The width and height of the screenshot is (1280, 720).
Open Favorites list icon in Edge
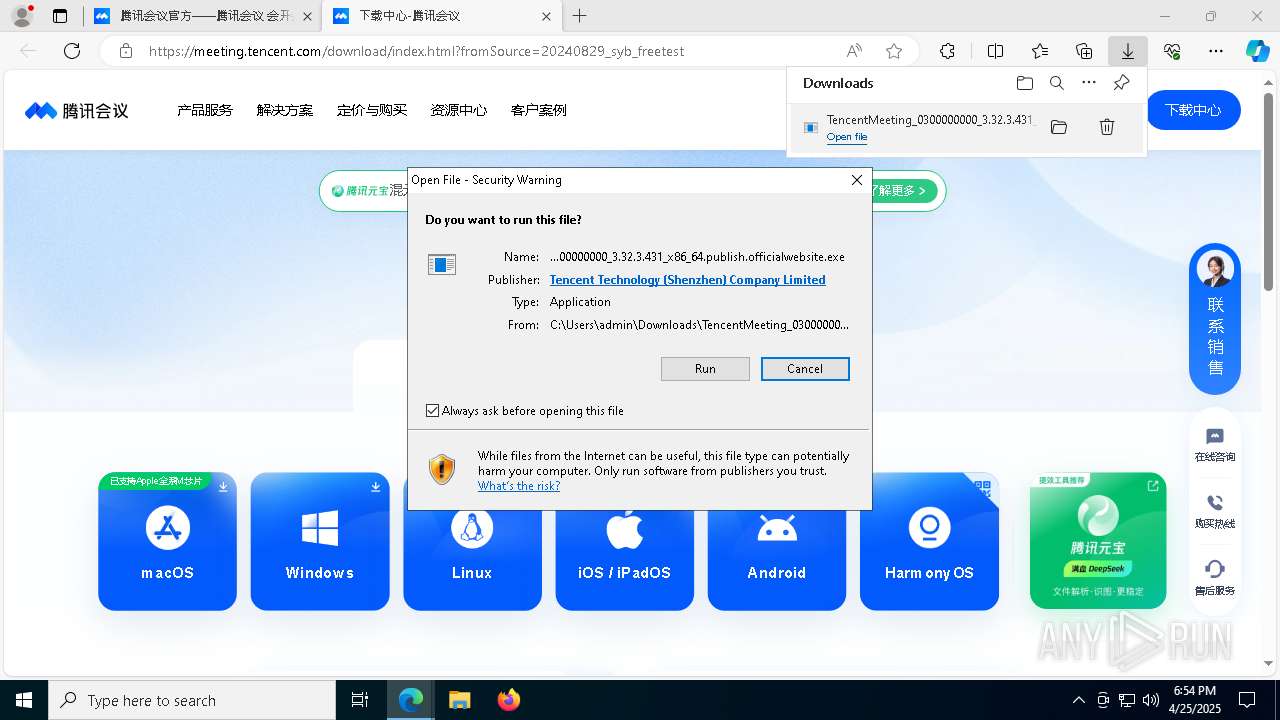[1040, 51]
